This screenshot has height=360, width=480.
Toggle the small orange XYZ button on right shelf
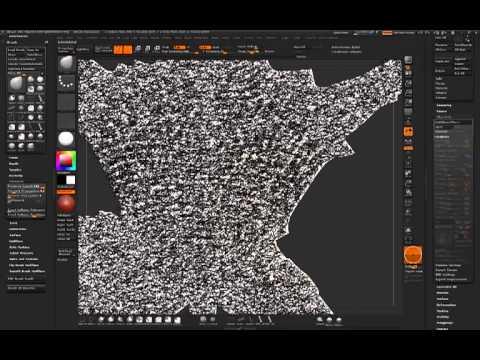tap(409, 148)
